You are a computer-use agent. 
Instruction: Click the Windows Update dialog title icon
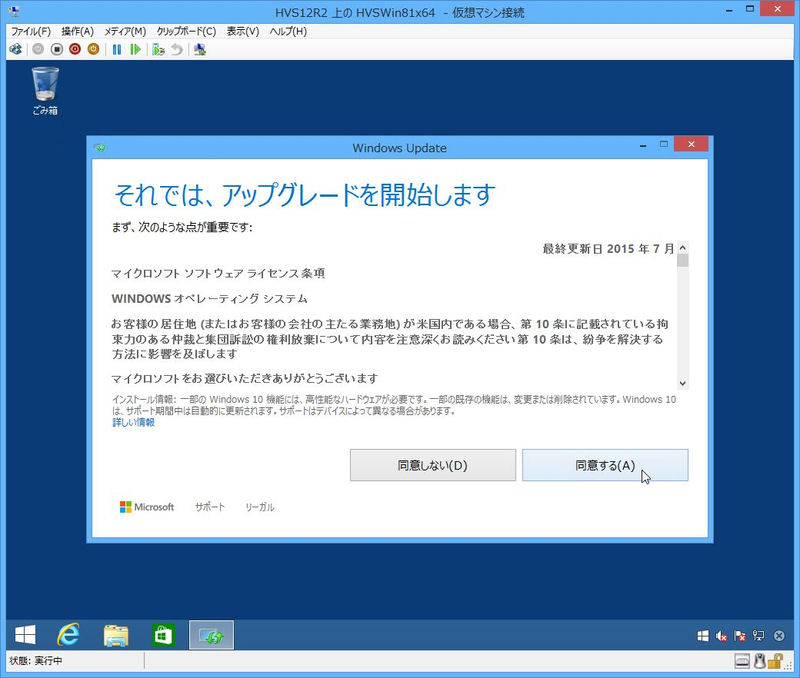point(100,148)
